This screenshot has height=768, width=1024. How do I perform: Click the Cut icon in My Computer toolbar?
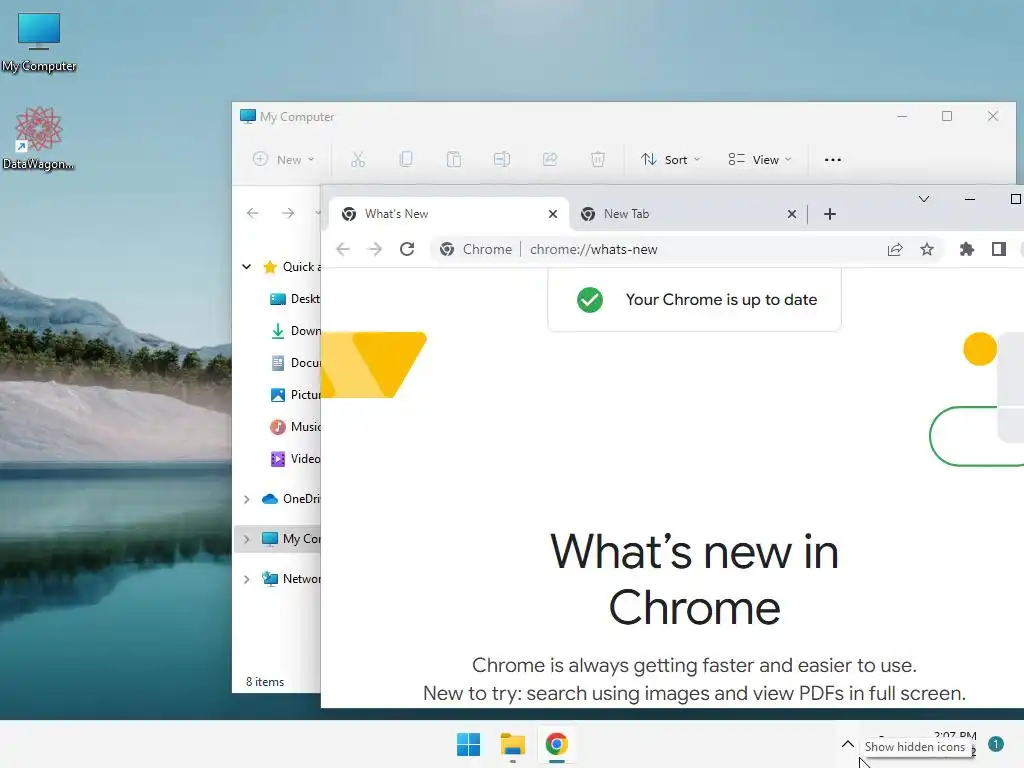pos(358,159)
